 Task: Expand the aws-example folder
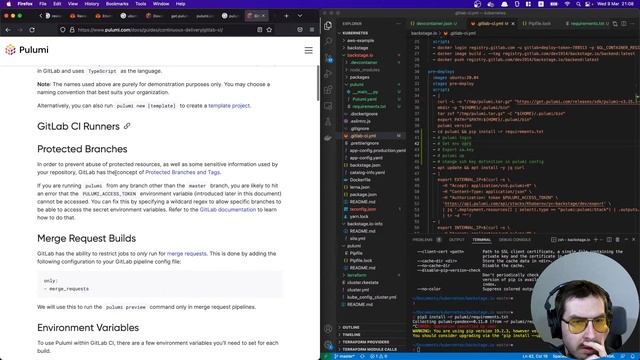pyautogui.click(x=359, y=40)
